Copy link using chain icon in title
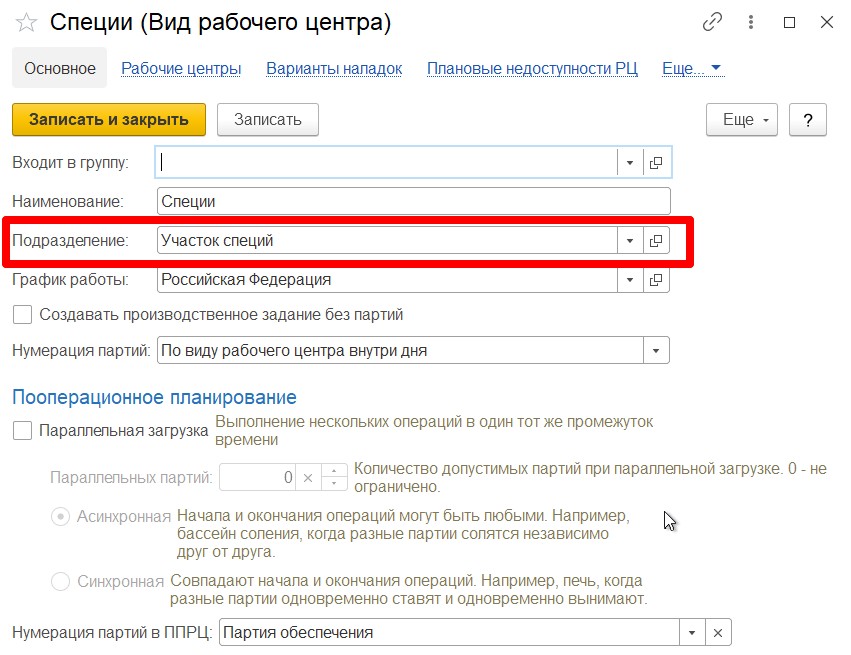The width and height of the screenshot is (851, 655). tap(712, 22)
